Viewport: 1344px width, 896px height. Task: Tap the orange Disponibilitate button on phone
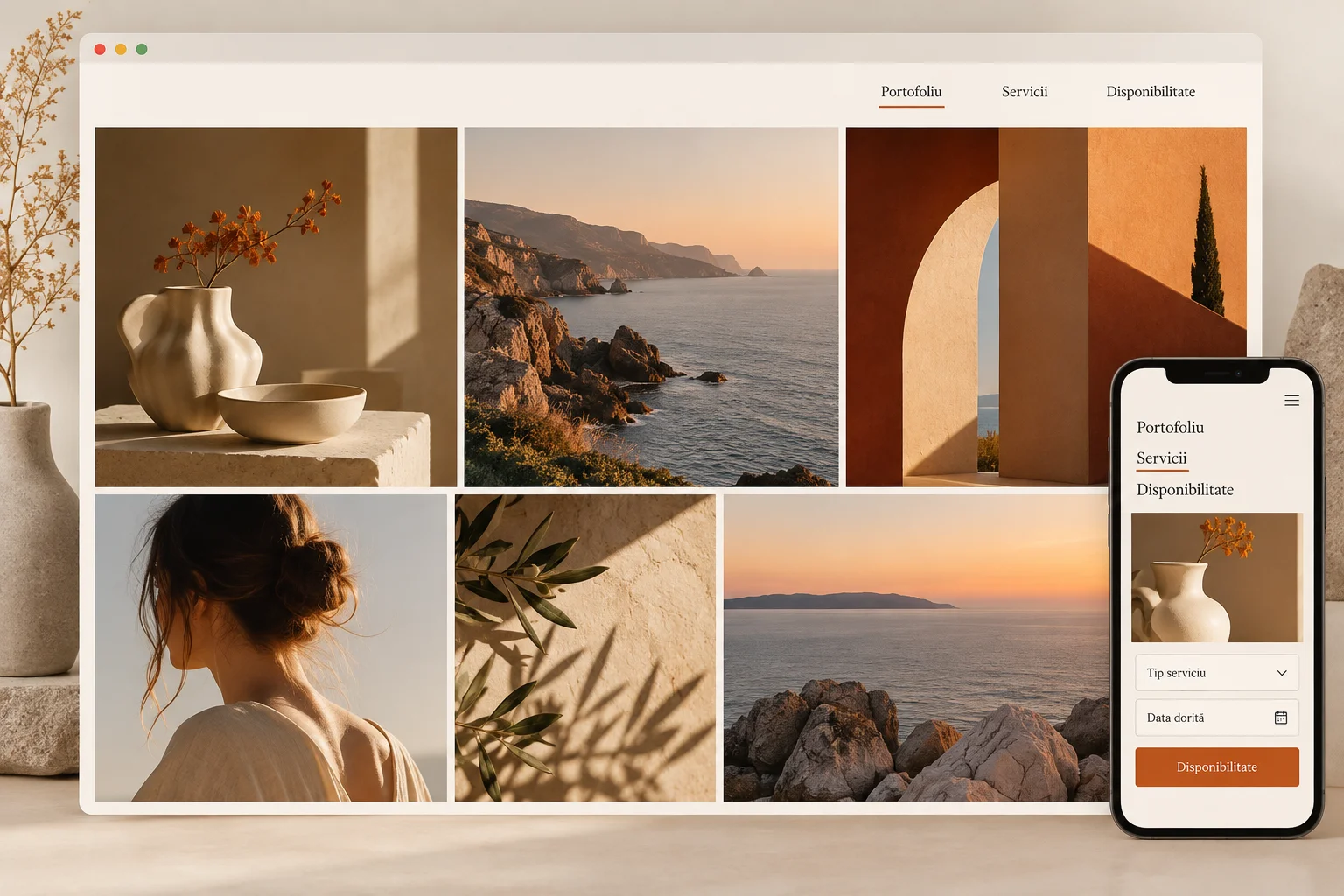1217,767
